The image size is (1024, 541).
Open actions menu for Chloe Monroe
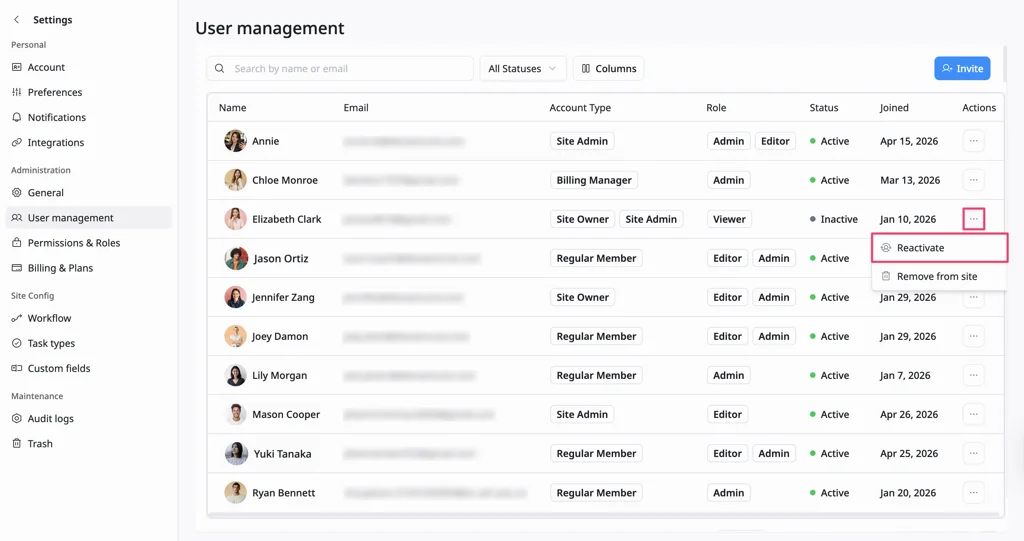(973, 180)
